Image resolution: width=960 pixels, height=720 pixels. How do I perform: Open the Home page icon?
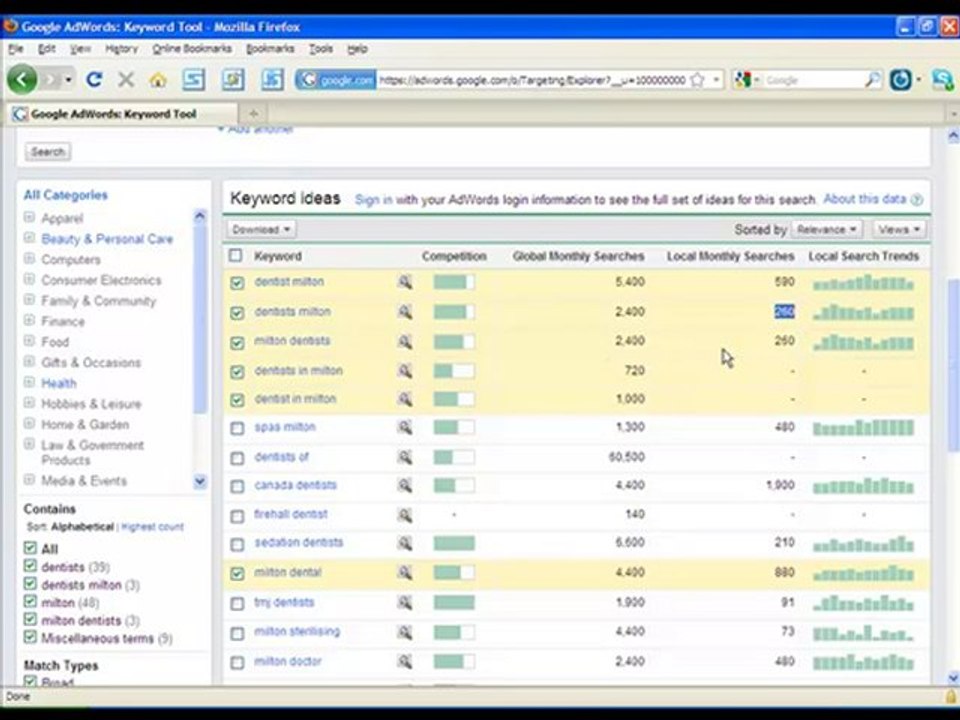[158, 80]
